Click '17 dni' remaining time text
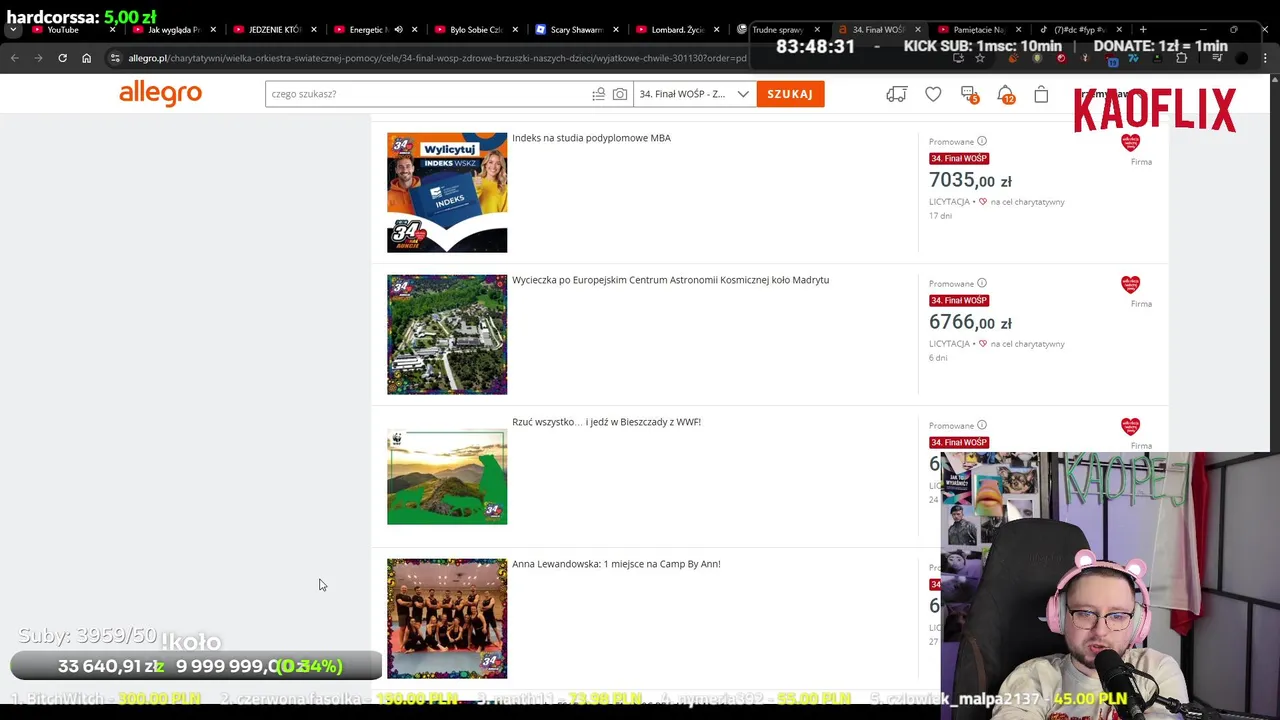The width and height of the screenshot is (1280, 720). [x=940, y=216]
